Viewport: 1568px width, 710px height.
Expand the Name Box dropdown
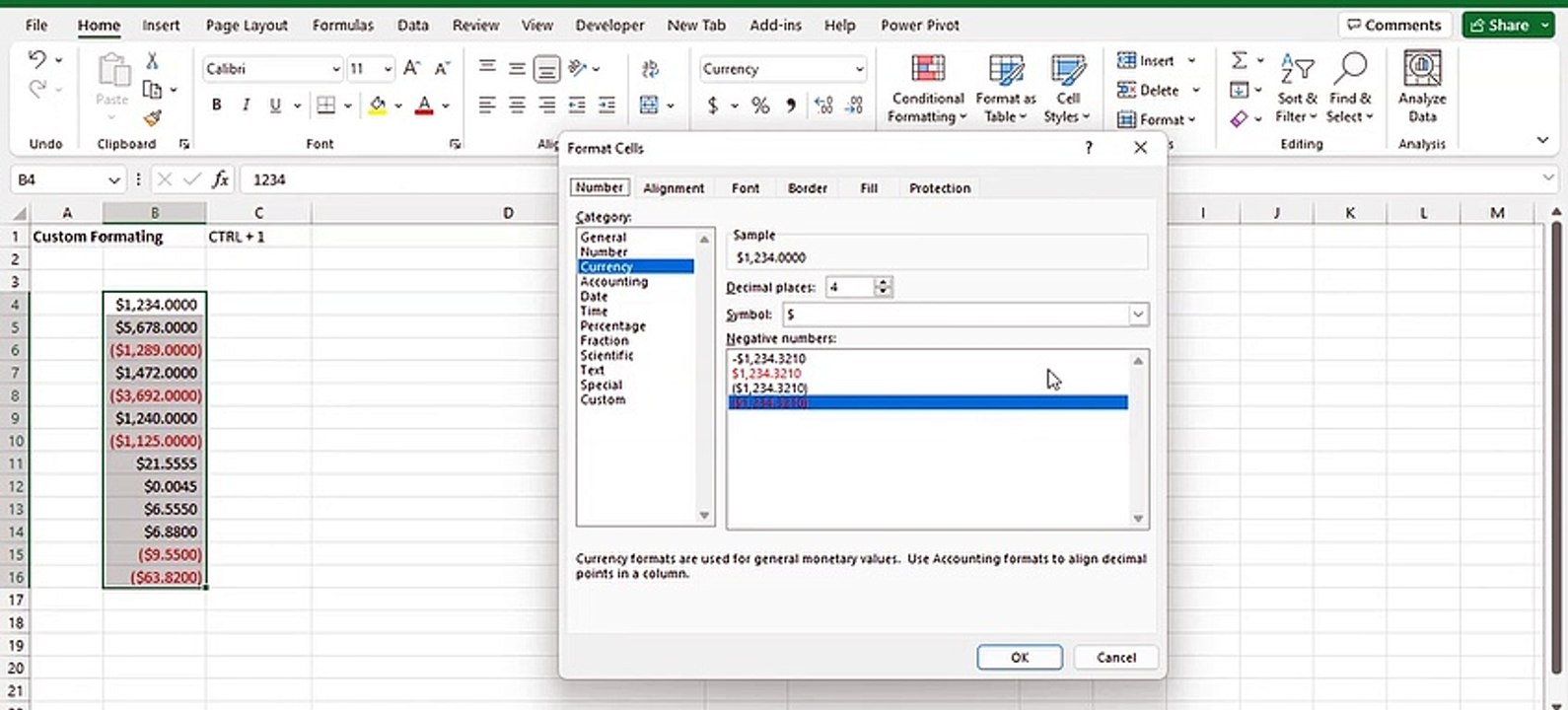pos(113,179)
